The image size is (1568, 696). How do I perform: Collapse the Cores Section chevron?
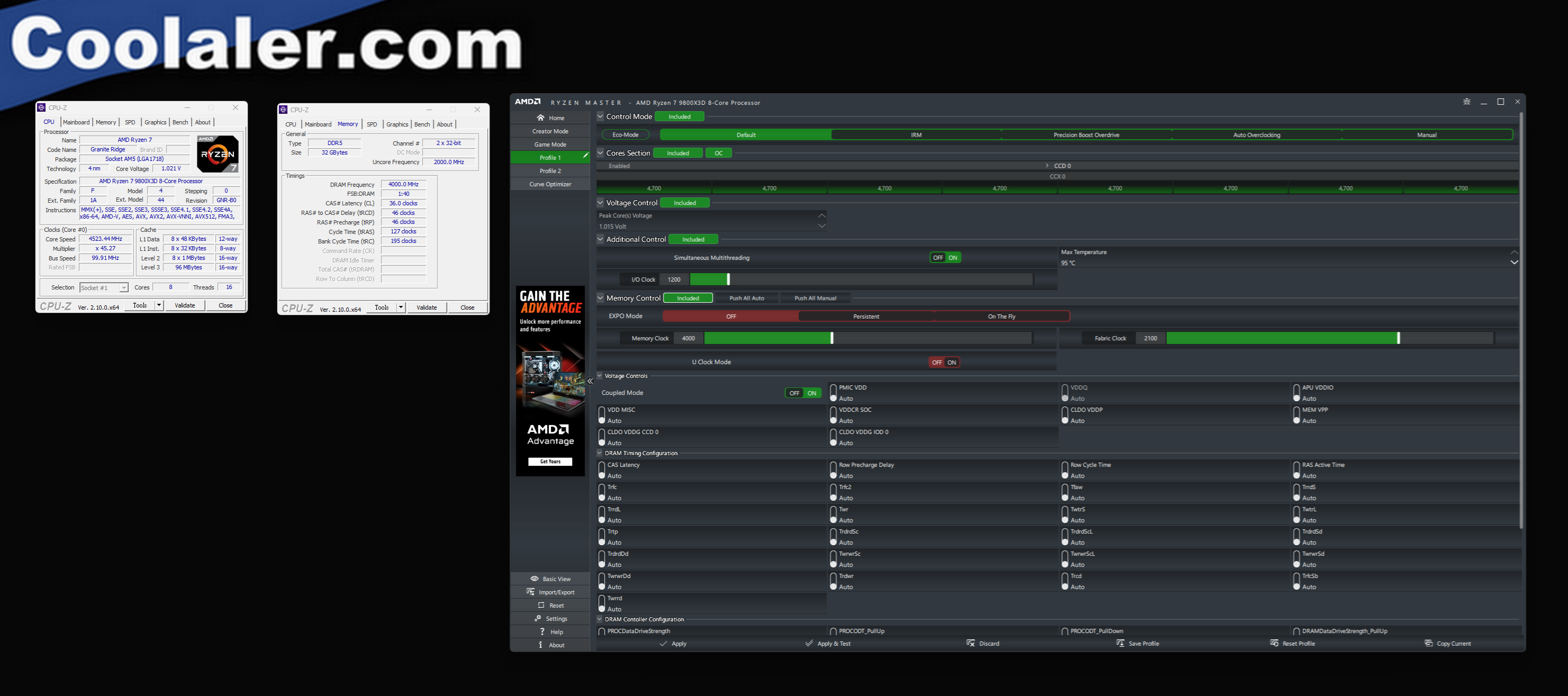click(600, 153)
